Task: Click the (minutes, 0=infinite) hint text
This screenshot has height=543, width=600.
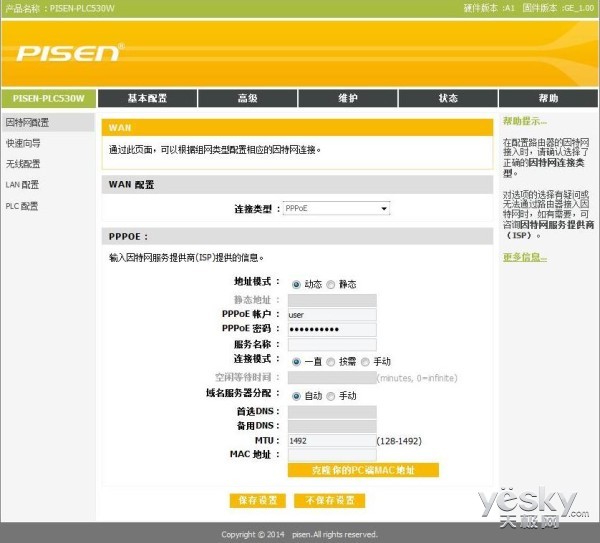Action: 417,378
